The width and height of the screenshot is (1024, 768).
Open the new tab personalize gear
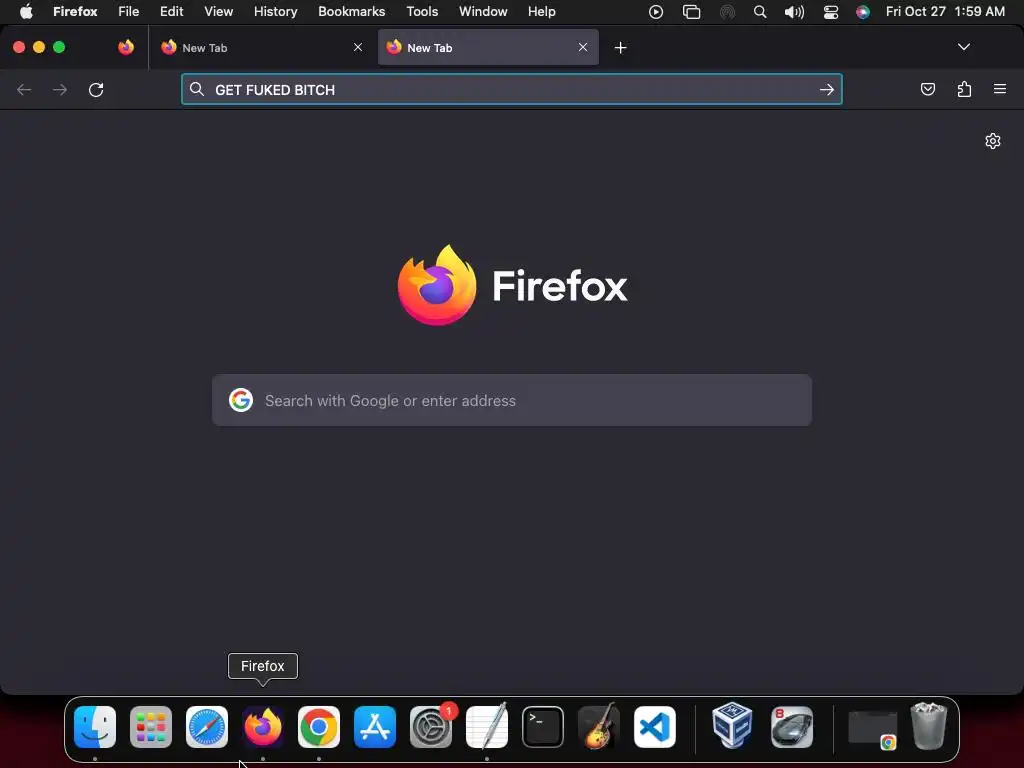(x=993, y=141)
